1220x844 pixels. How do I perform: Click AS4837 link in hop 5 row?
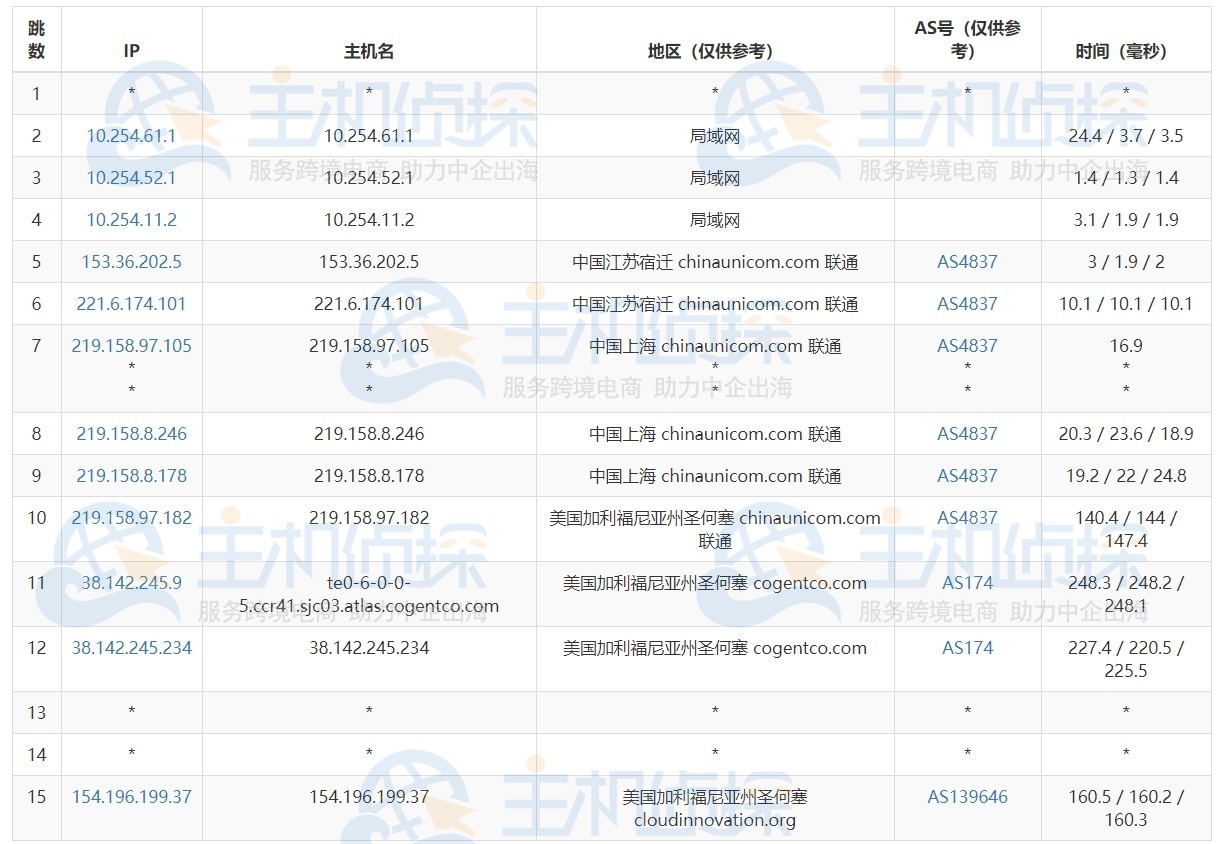[967, 262]
